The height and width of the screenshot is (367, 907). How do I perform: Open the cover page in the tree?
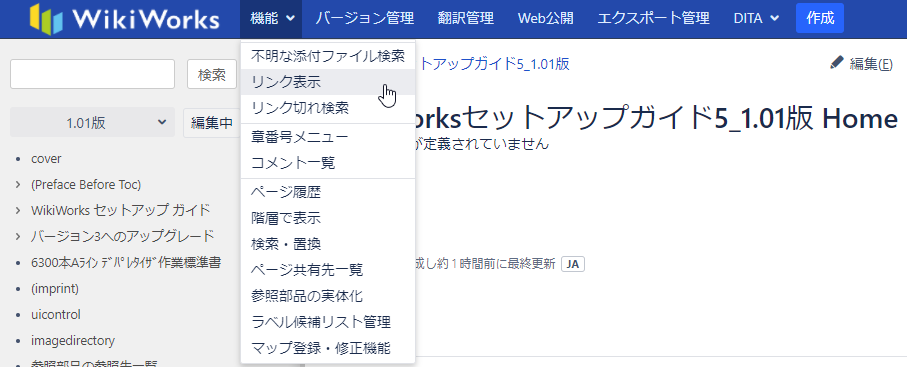pyautogui.click(x=46, y=159)
